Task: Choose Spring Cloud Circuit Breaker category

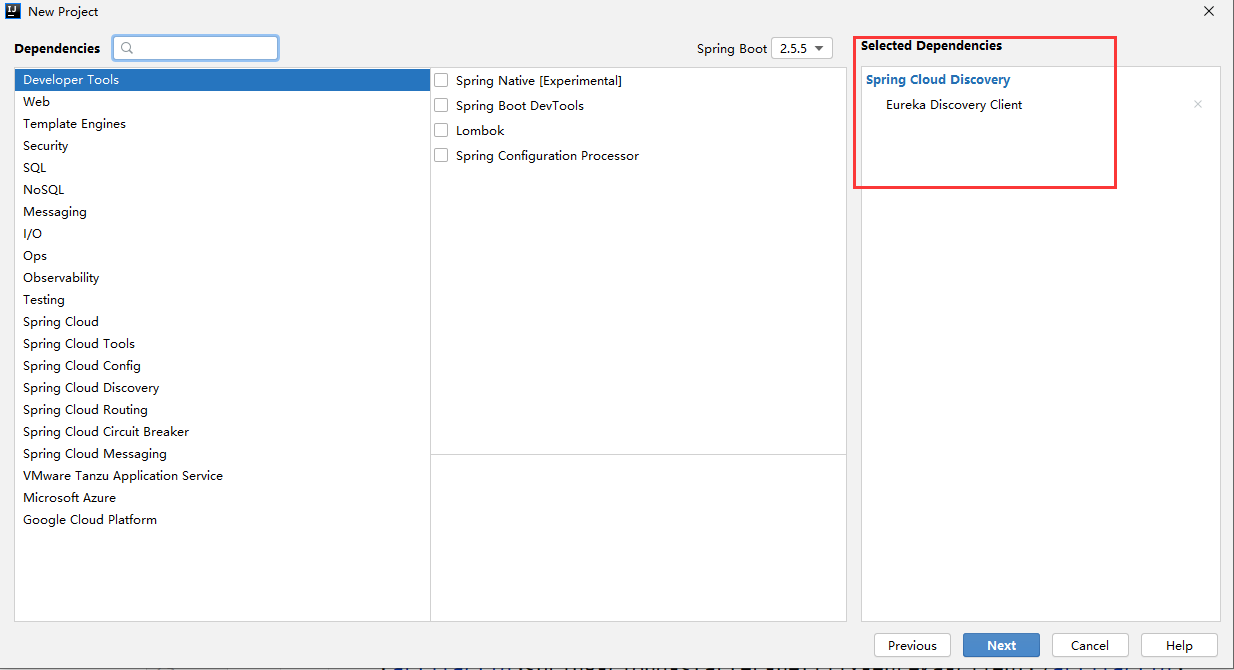Action: 222,432
